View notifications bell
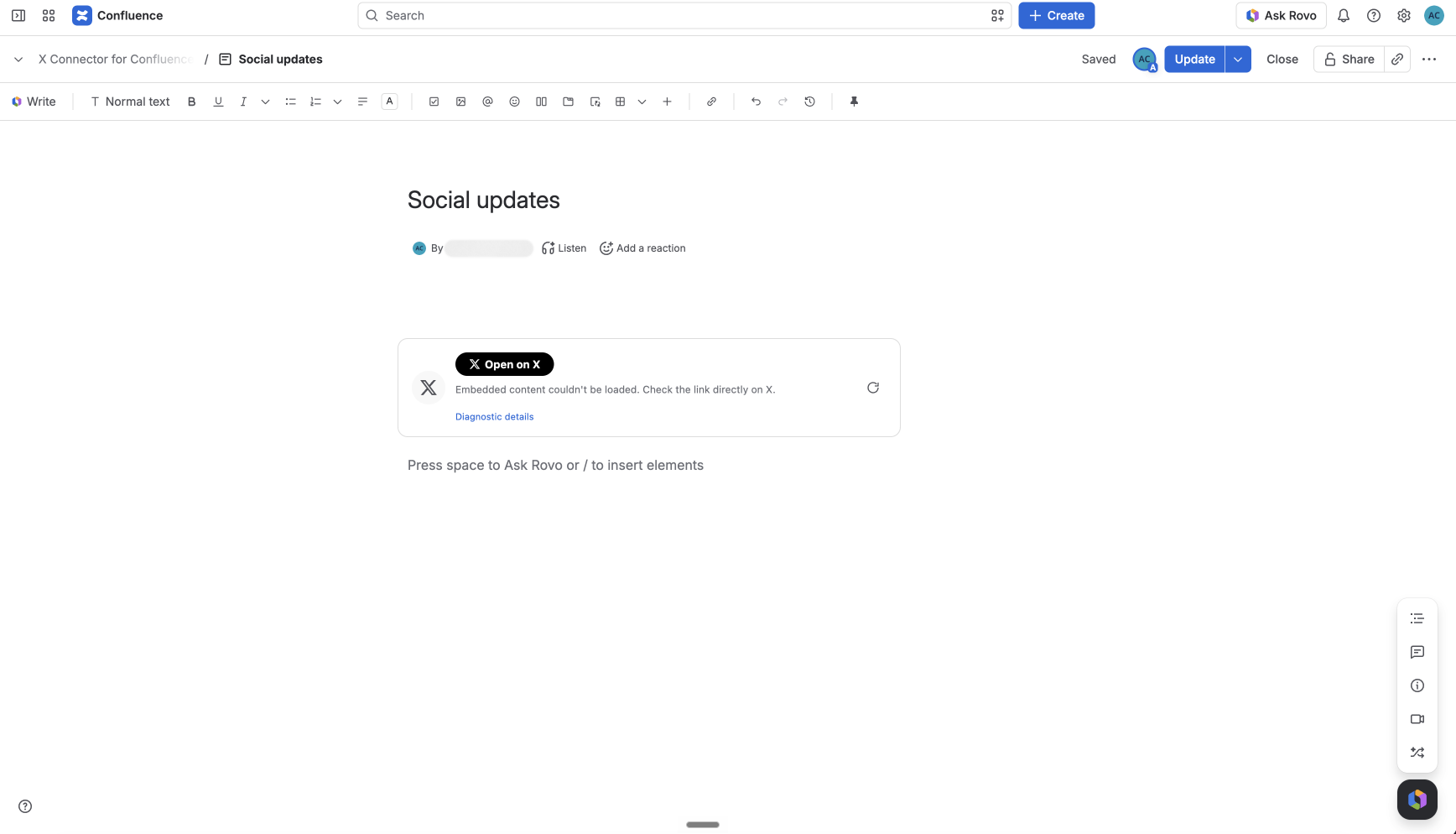 tap(1344, 15)
